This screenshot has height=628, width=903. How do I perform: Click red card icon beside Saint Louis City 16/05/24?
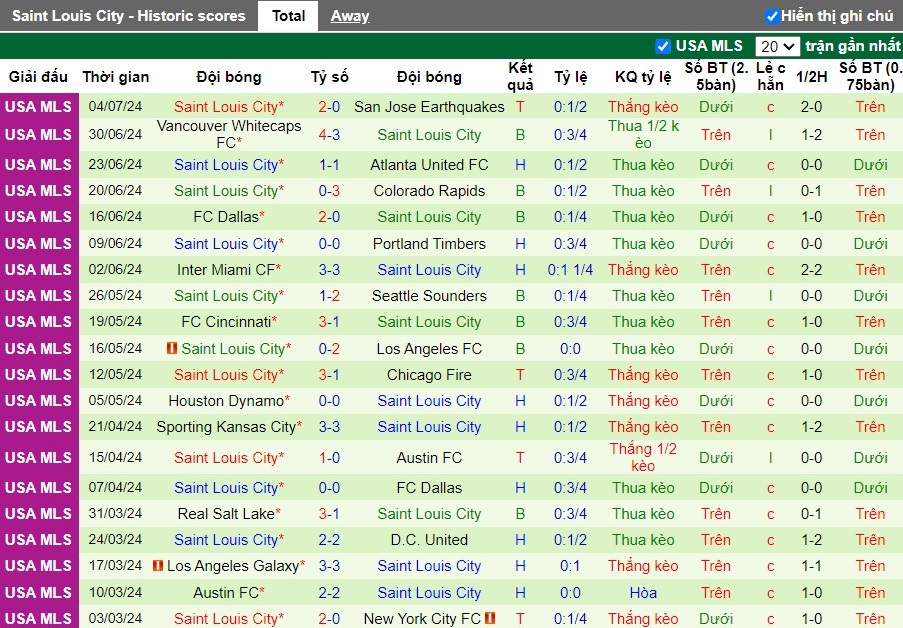coord(172,348)
